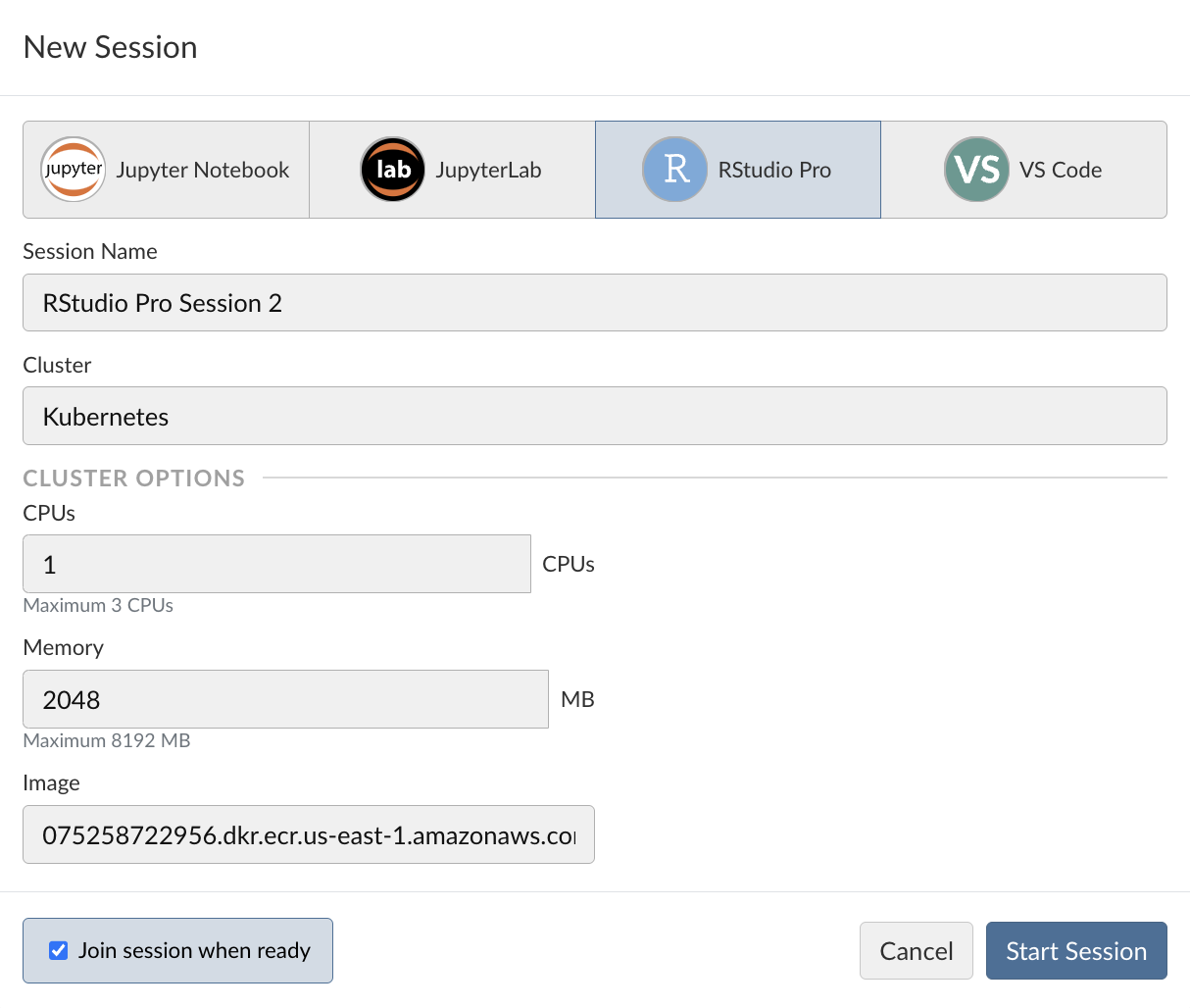Select the JupyterLab text label
Image resolution: width=1190 pixels, height=1008 pixels.
[488, 170]
